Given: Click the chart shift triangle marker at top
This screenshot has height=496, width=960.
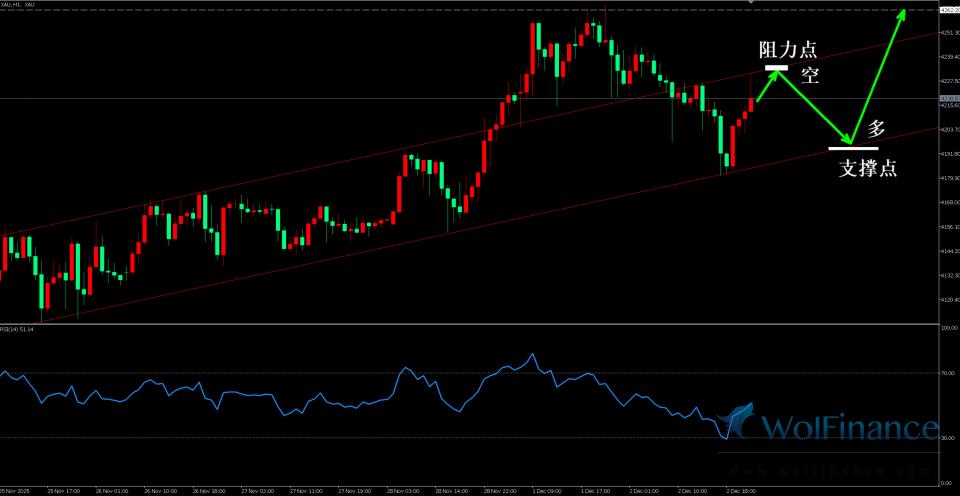Looking at the screenshot, I should click(750, 3).
